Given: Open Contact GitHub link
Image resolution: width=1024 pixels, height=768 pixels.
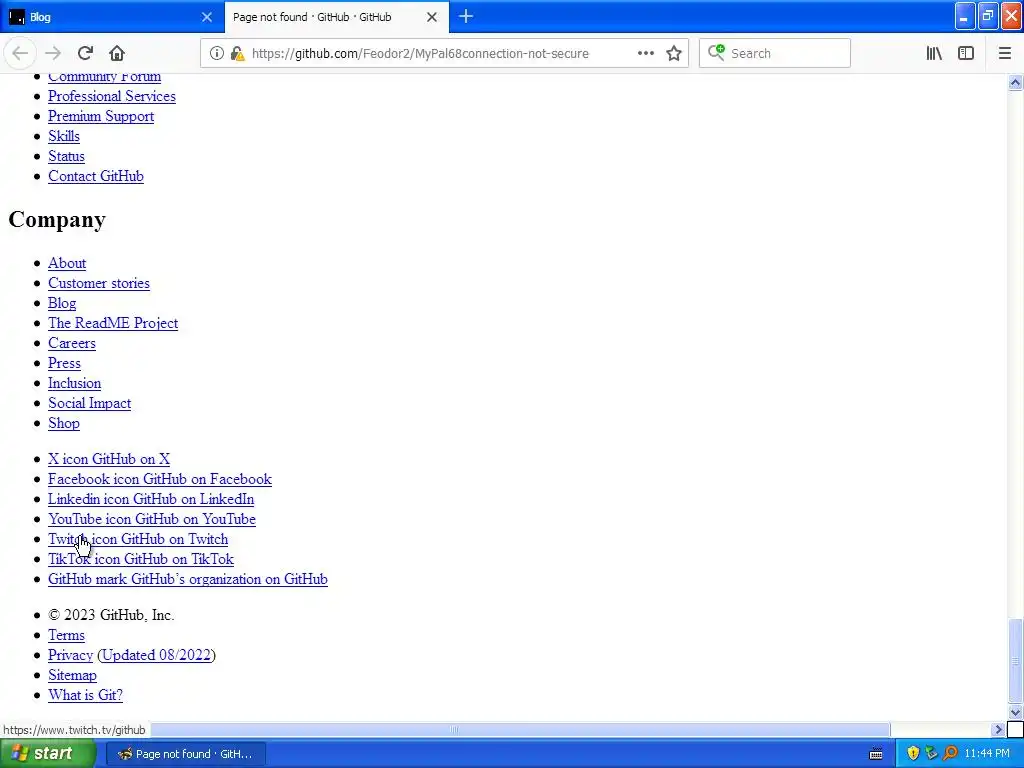Looking at the screenshot, I should click(x=96, y=176).
